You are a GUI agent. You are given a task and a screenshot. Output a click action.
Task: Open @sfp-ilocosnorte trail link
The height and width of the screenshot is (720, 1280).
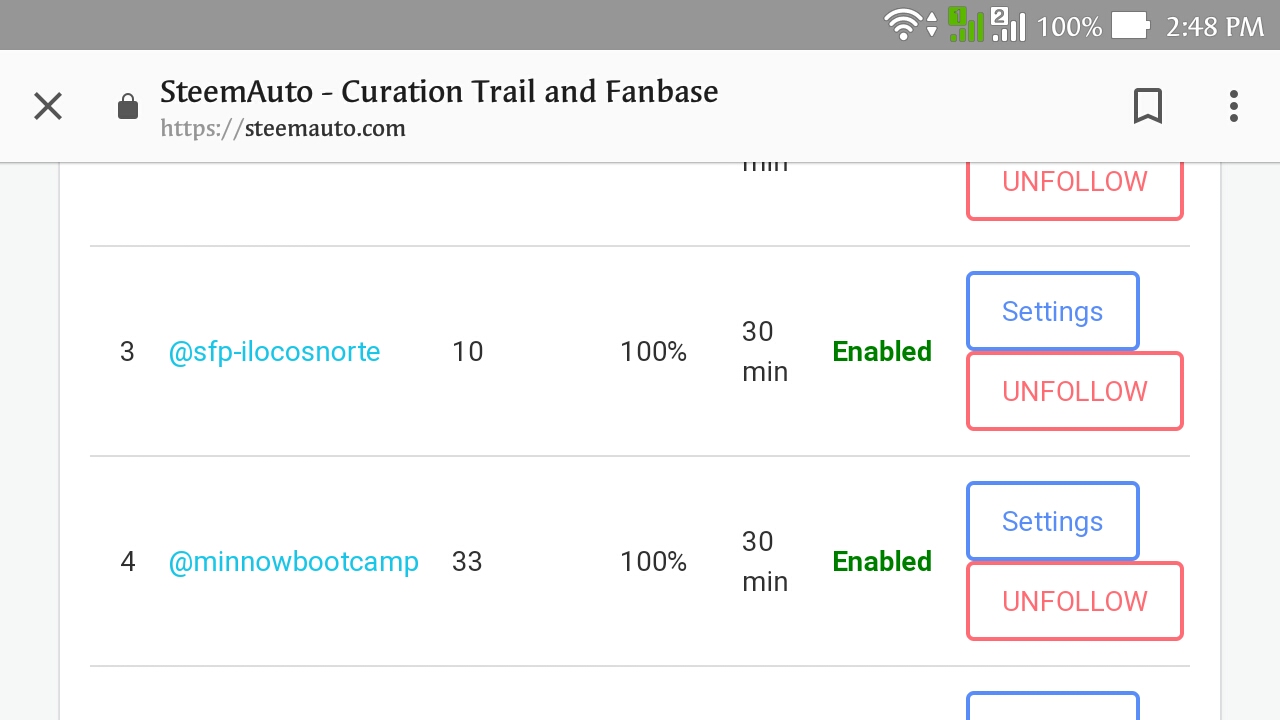[x=275, y=352]
